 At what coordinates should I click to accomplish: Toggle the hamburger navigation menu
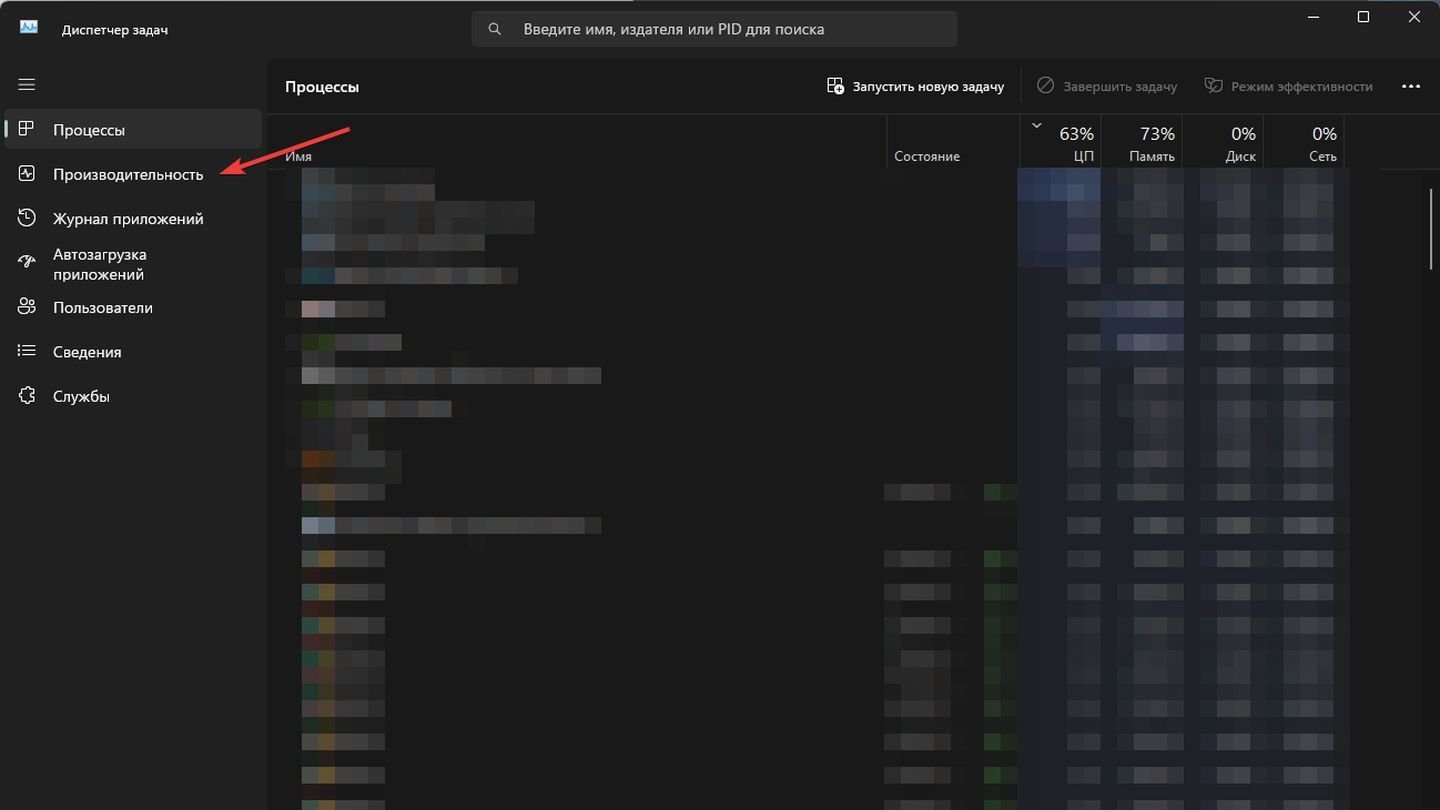pyautogui.click(x=27, y=85)
